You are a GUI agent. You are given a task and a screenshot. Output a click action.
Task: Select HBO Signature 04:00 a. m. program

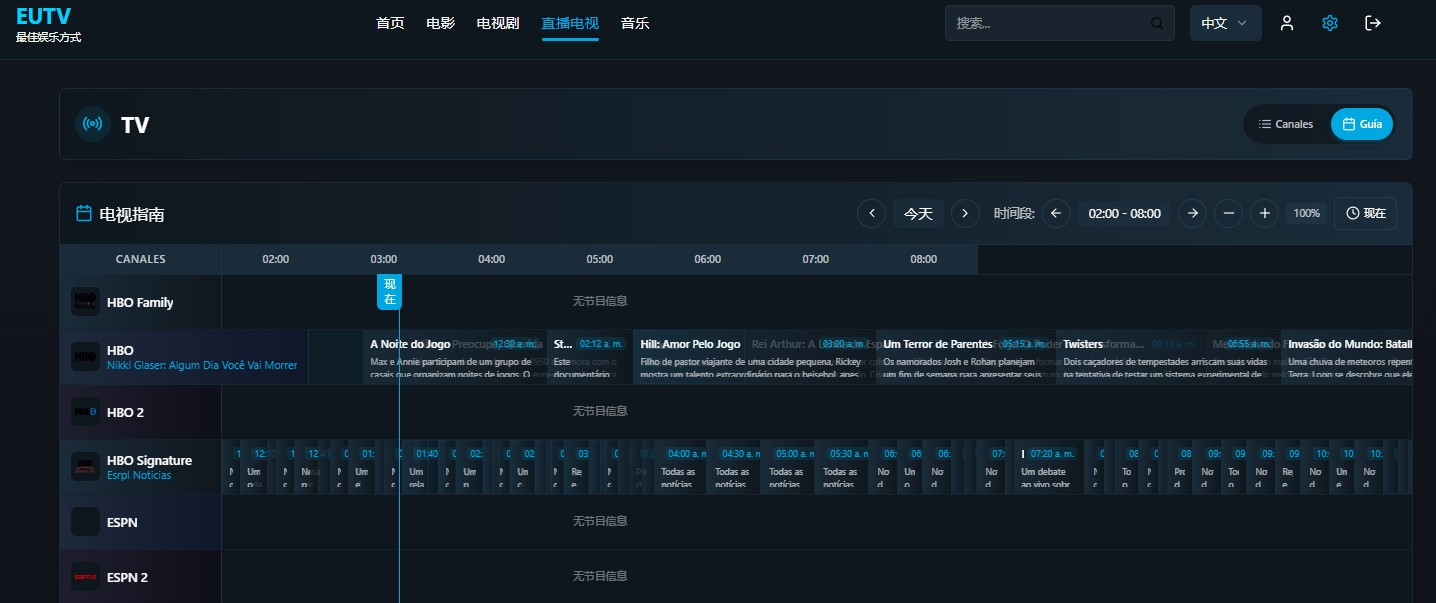(679, 467)
